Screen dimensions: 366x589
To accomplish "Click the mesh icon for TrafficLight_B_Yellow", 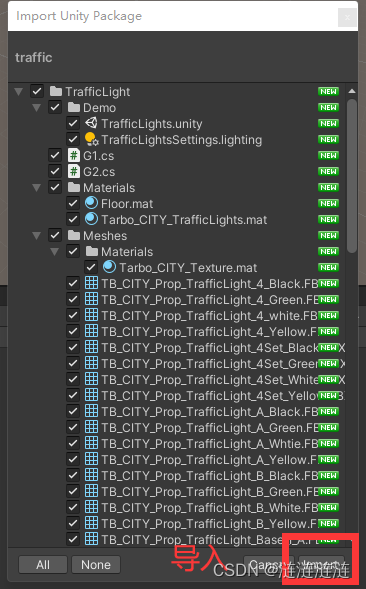I will click(91, 523).
